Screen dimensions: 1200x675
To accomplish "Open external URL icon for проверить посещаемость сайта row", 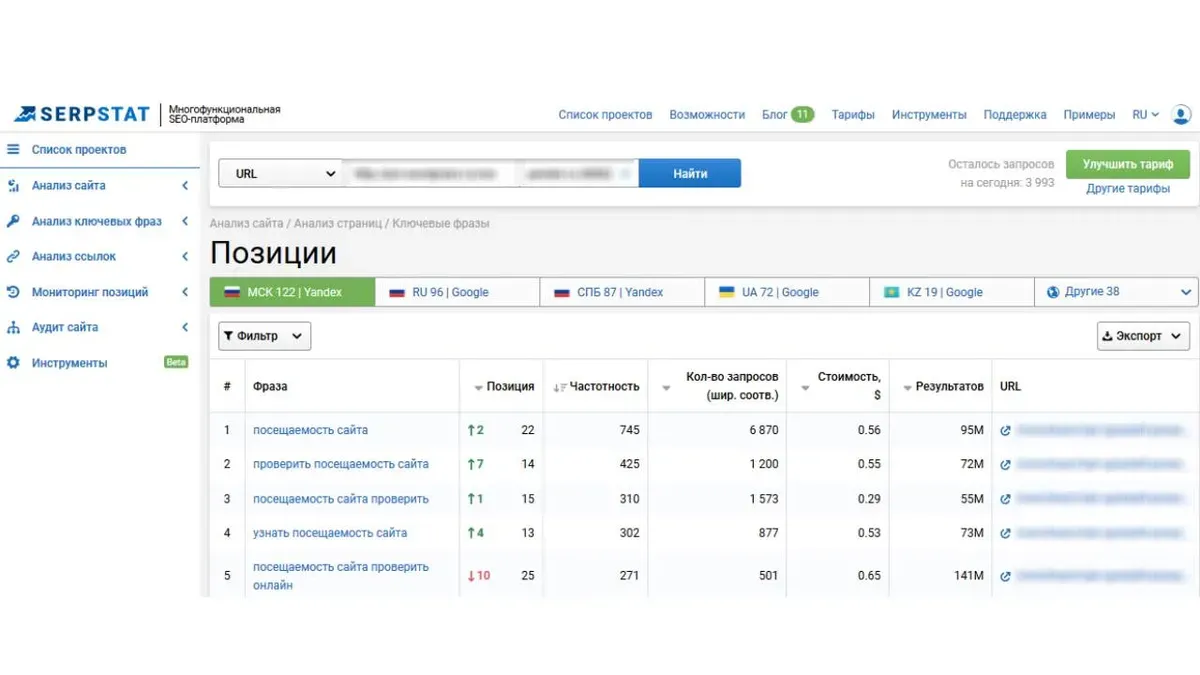I will pos(1006,464).
